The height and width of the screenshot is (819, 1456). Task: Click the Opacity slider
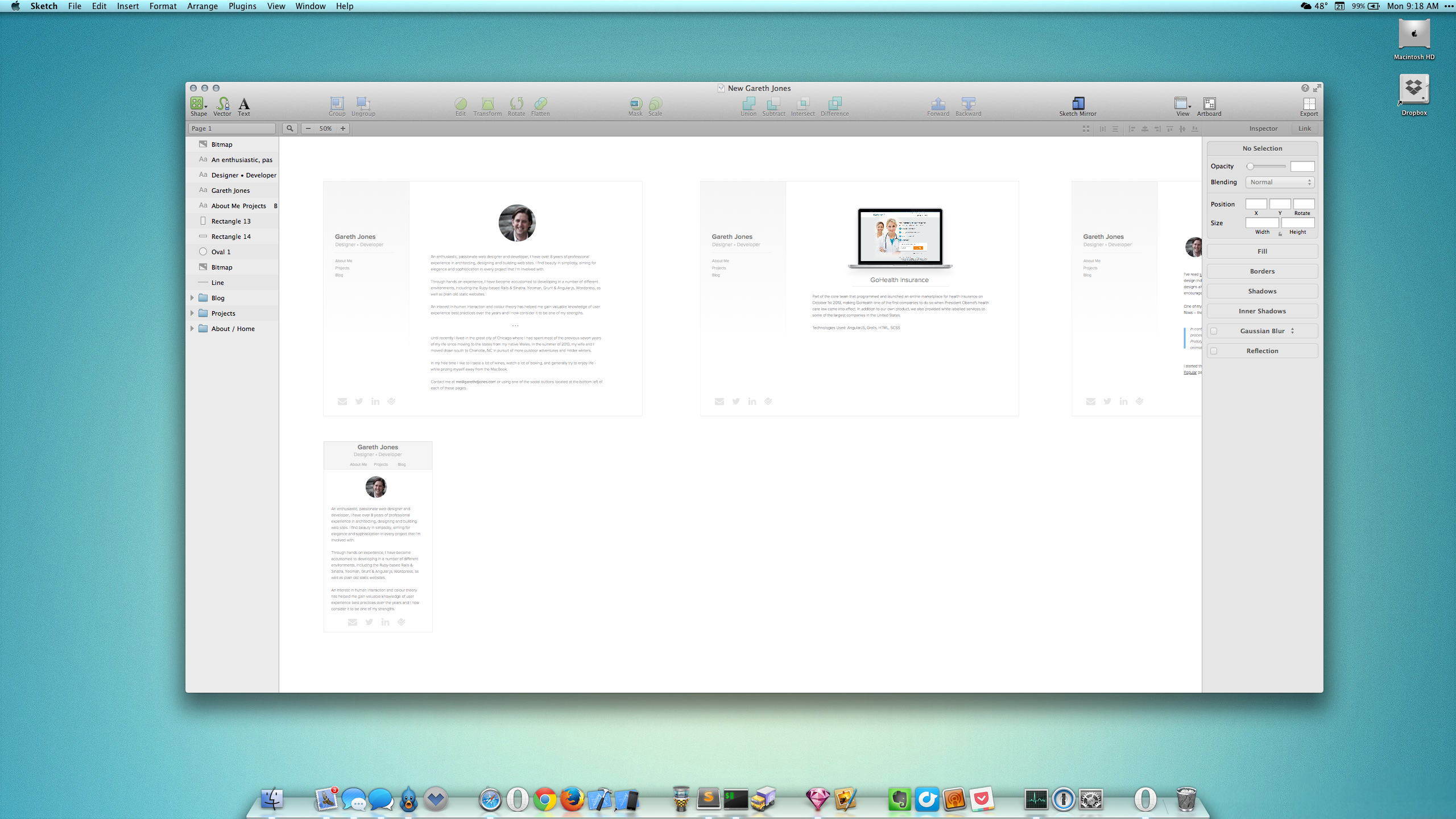coord(1266,166)
